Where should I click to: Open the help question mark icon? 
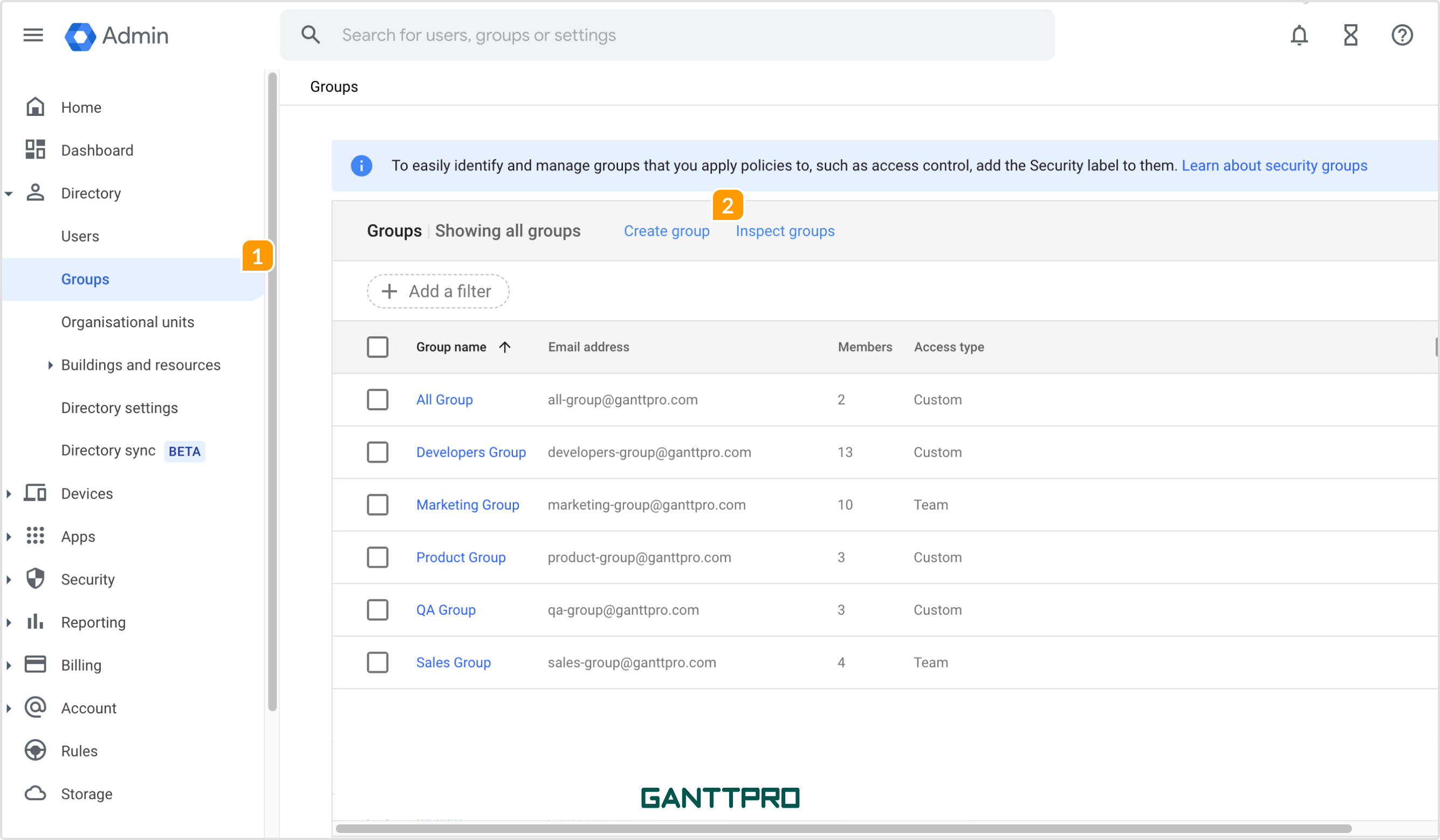(1402, 35)
